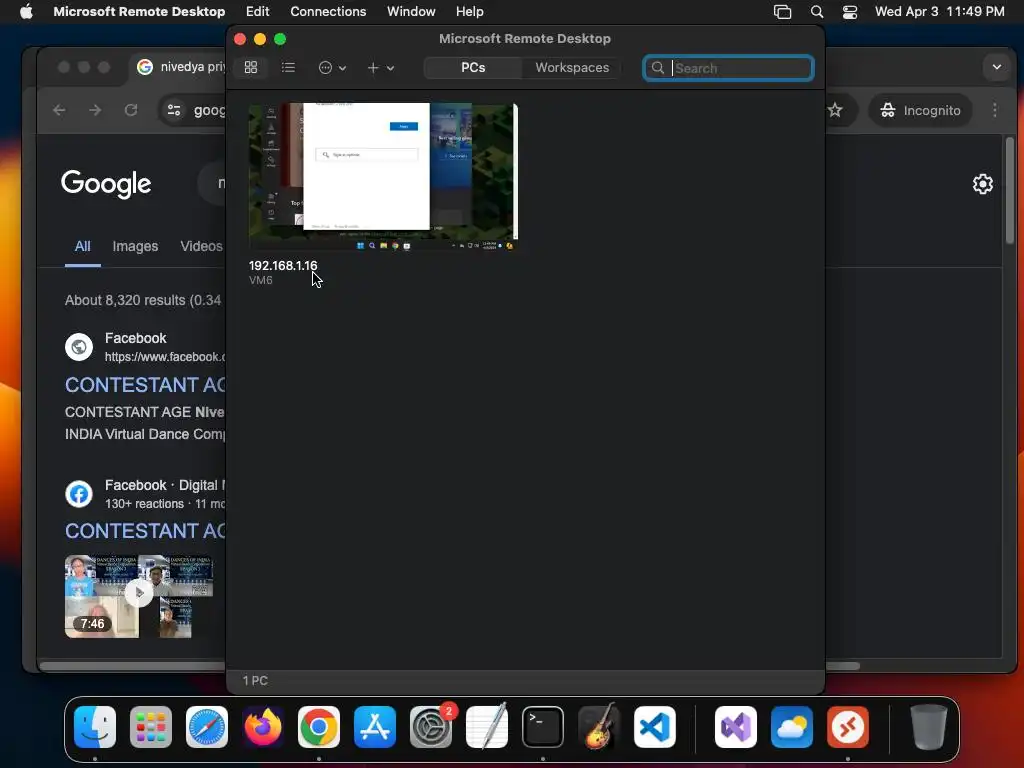
Task: Open Google Chrome from the Dock
Action: [319, 727]
